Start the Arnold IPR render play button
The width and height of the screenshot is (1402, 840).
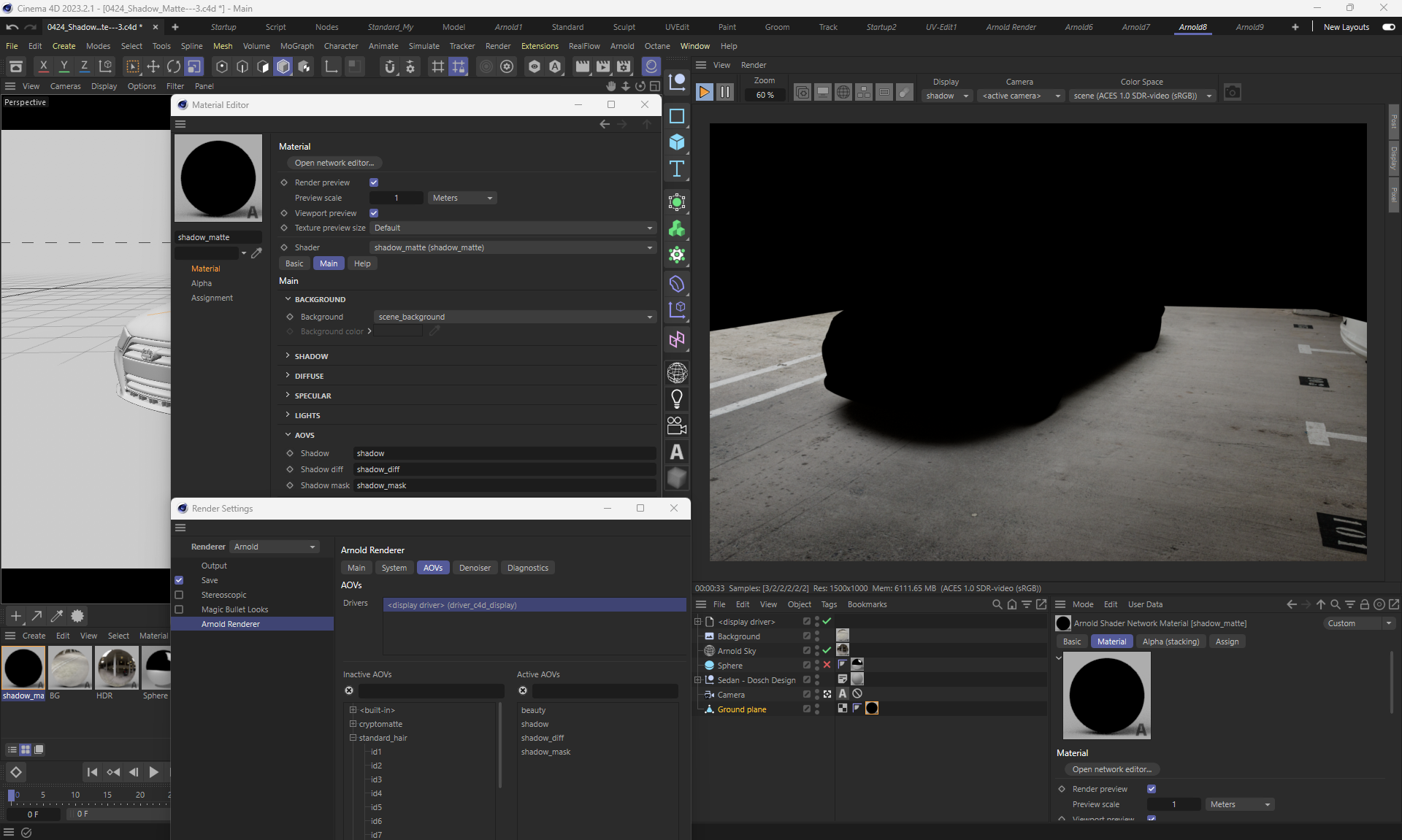pos(704,93)
